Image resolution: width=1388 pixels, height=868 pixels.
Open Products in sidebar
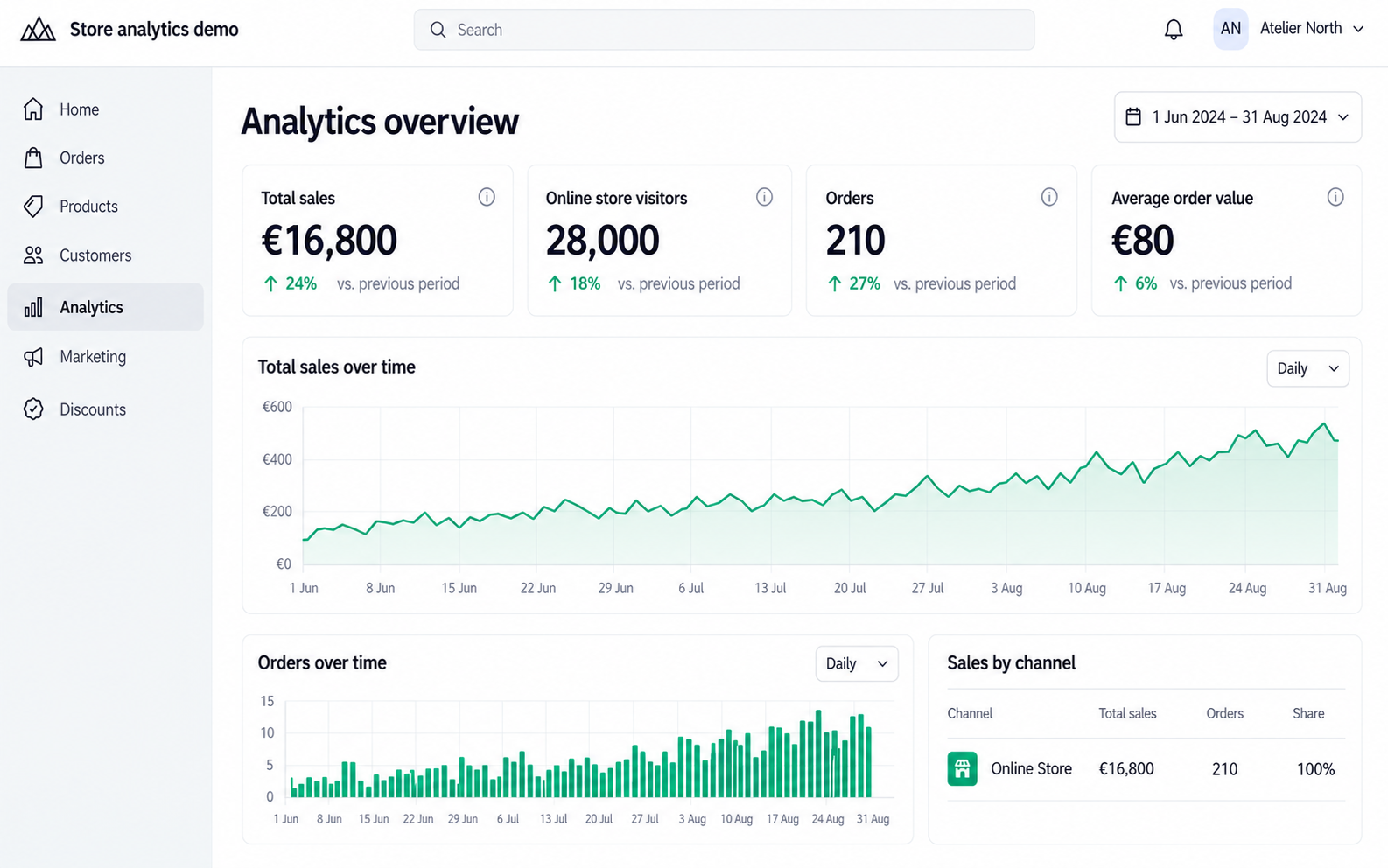(105, 206)
